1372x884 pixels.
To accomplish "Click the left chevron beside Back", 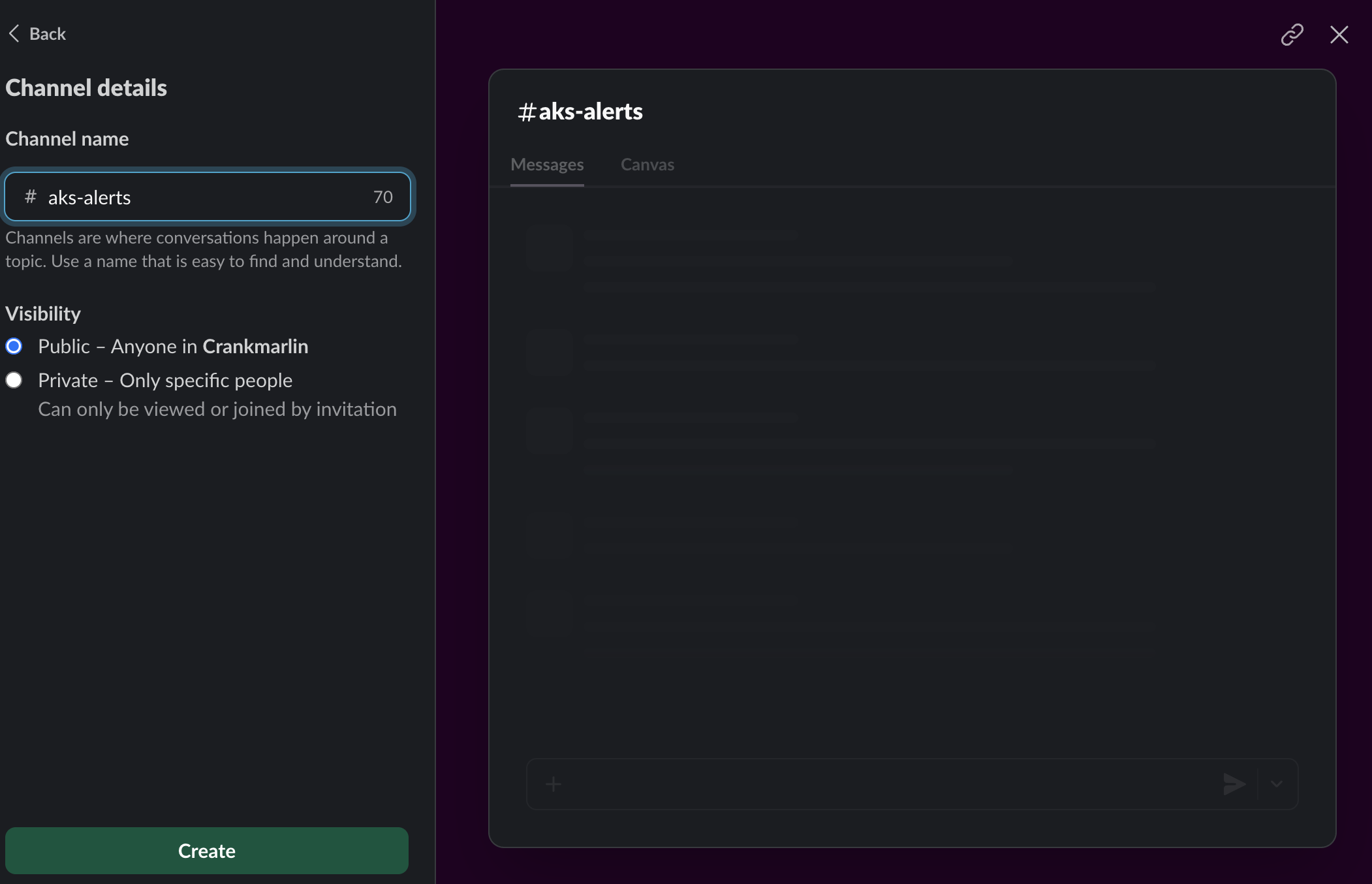I will point(14,34).
